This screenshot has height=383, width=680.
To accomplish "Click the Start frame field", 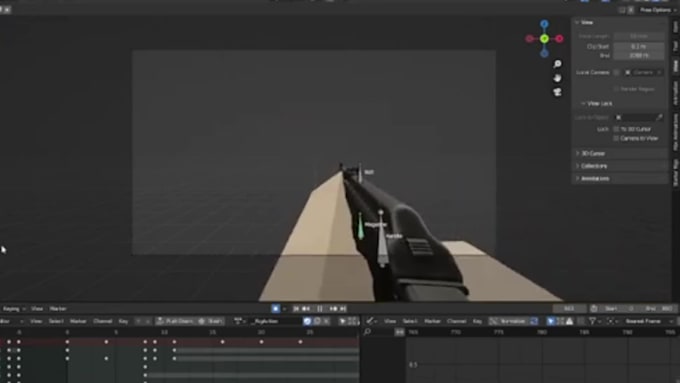I will pyautogui.click(x=618, y=308).
